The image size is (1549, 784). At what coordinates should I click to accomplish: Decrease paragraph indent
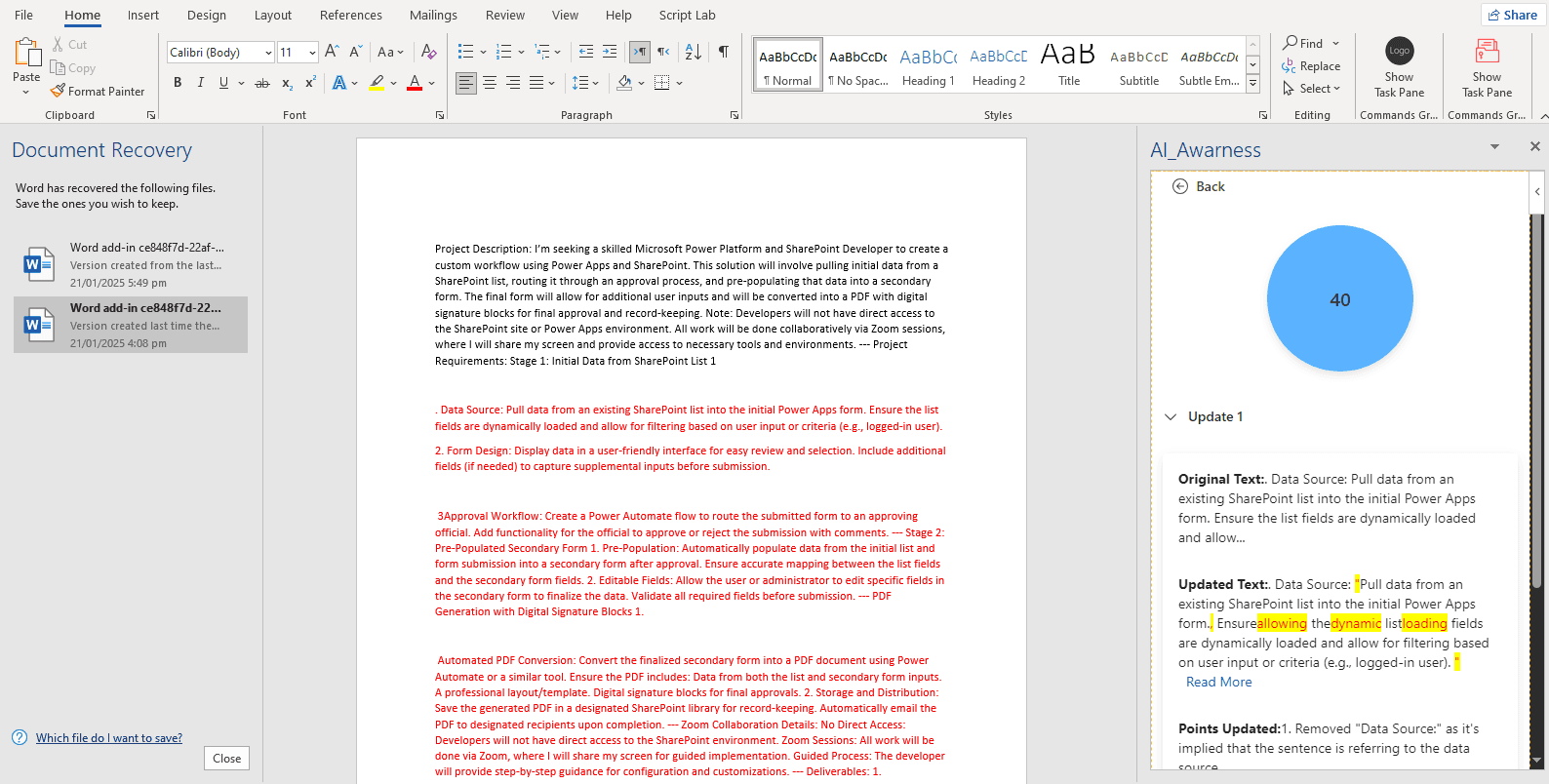[x=586, y=52]
